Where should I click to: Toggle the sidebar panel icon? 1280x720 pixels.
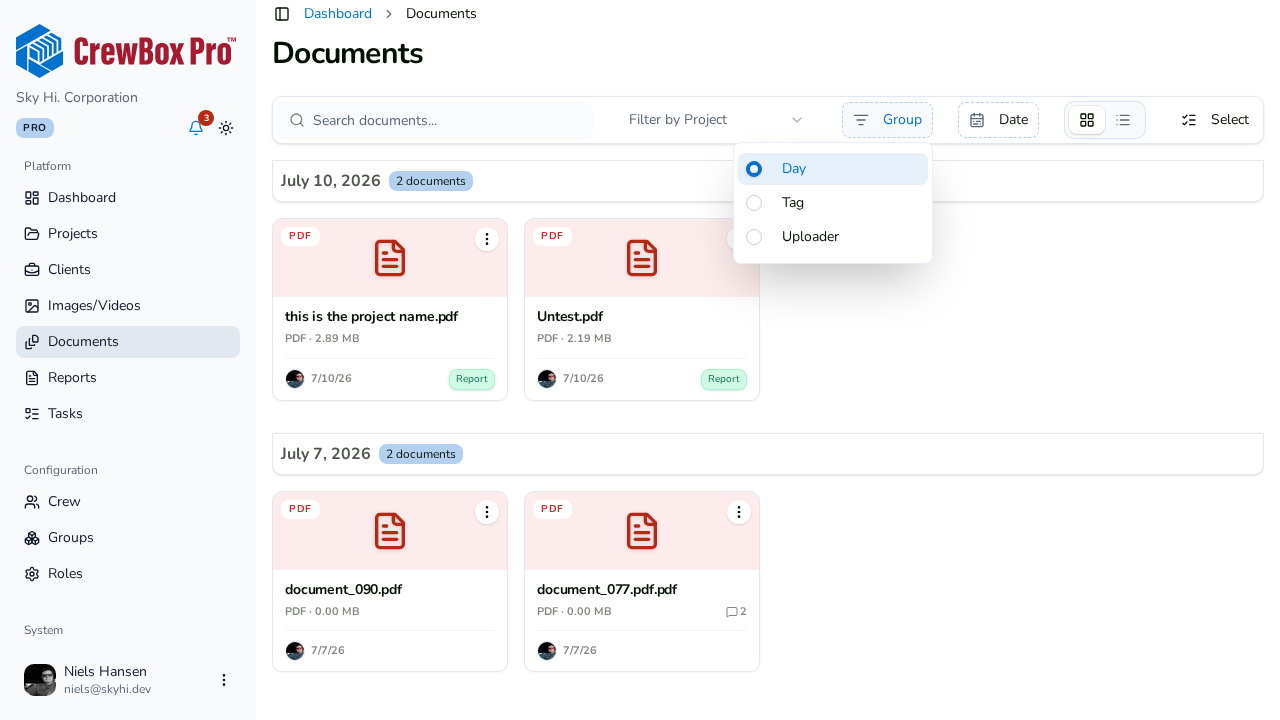coord(282,14)
